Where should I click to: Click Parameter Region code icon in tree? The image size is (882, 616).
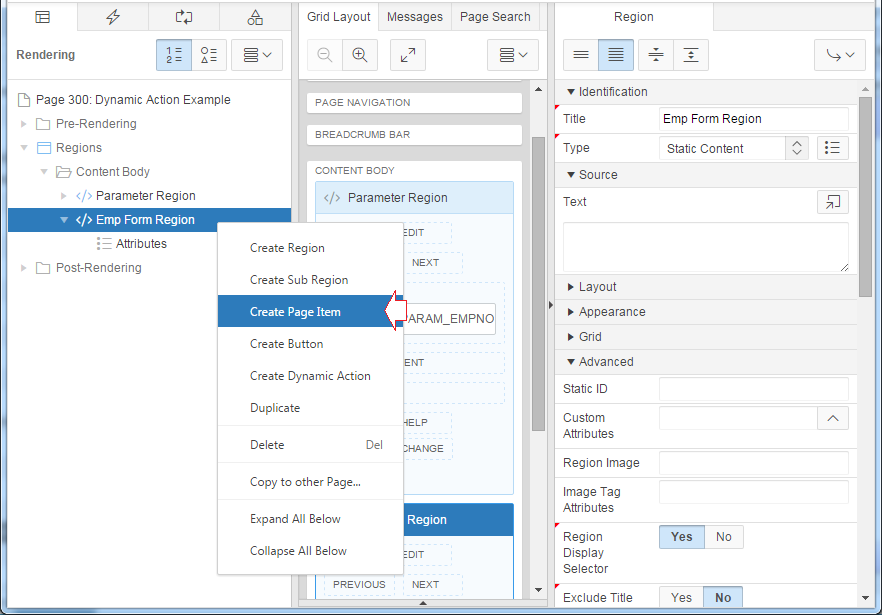pyautogui.click(x=84, y=196)
